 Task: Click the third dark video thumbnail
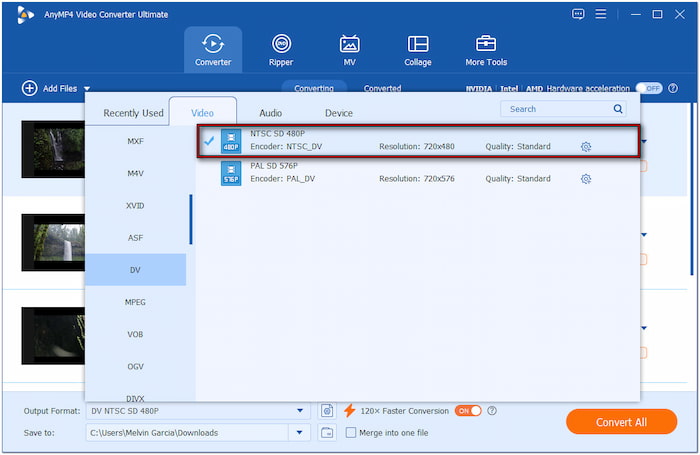click(53, 336)
